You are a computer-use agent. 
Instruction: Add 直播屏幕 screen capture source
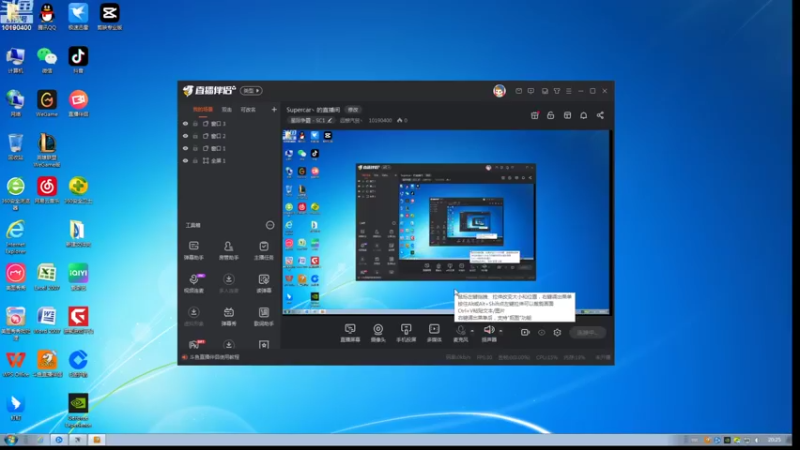(x=350, y=333)
